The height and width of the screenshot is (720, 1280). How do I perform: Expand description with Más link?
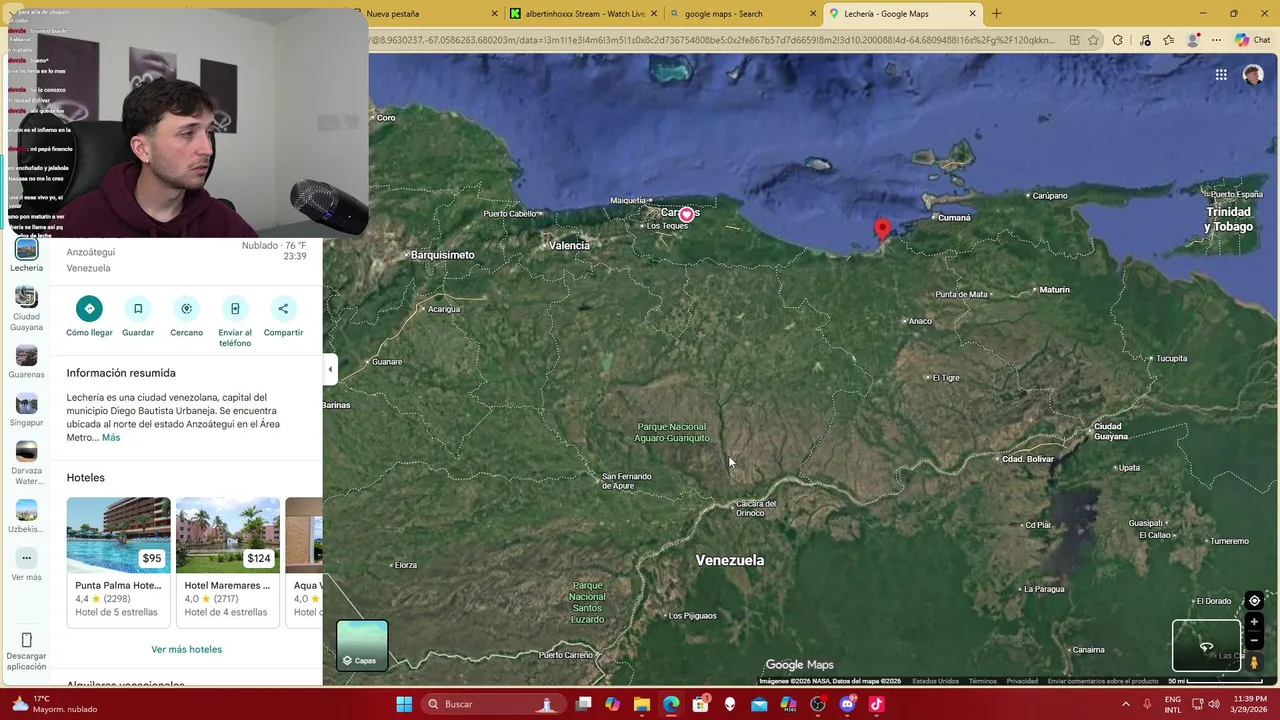[x=111, y=437]
